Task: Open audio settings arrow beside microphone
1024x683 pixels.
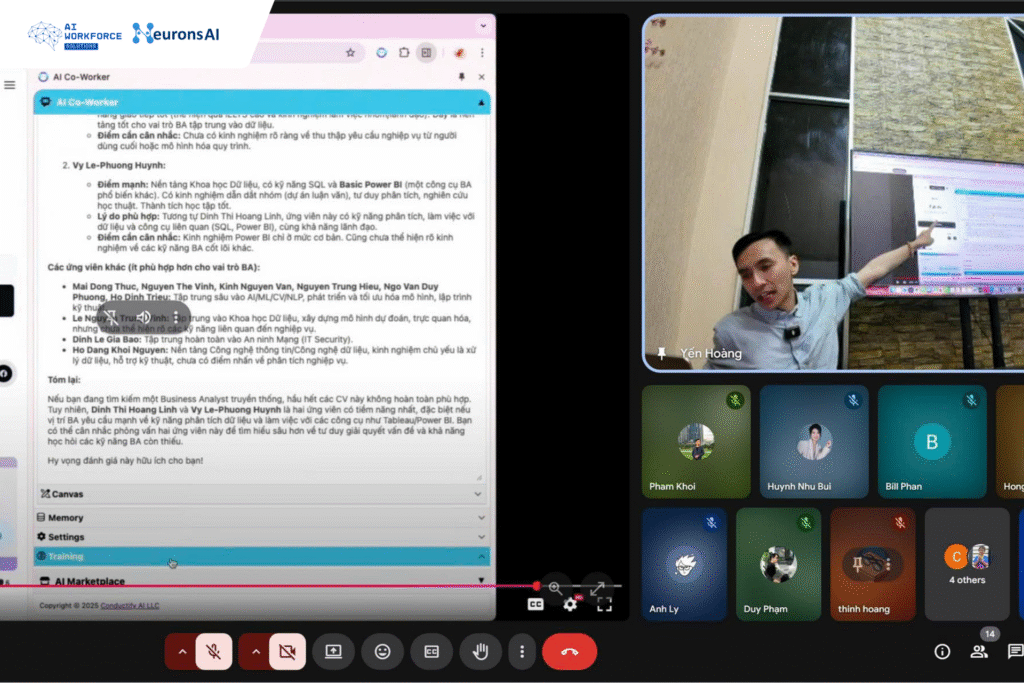Action: 181,651
